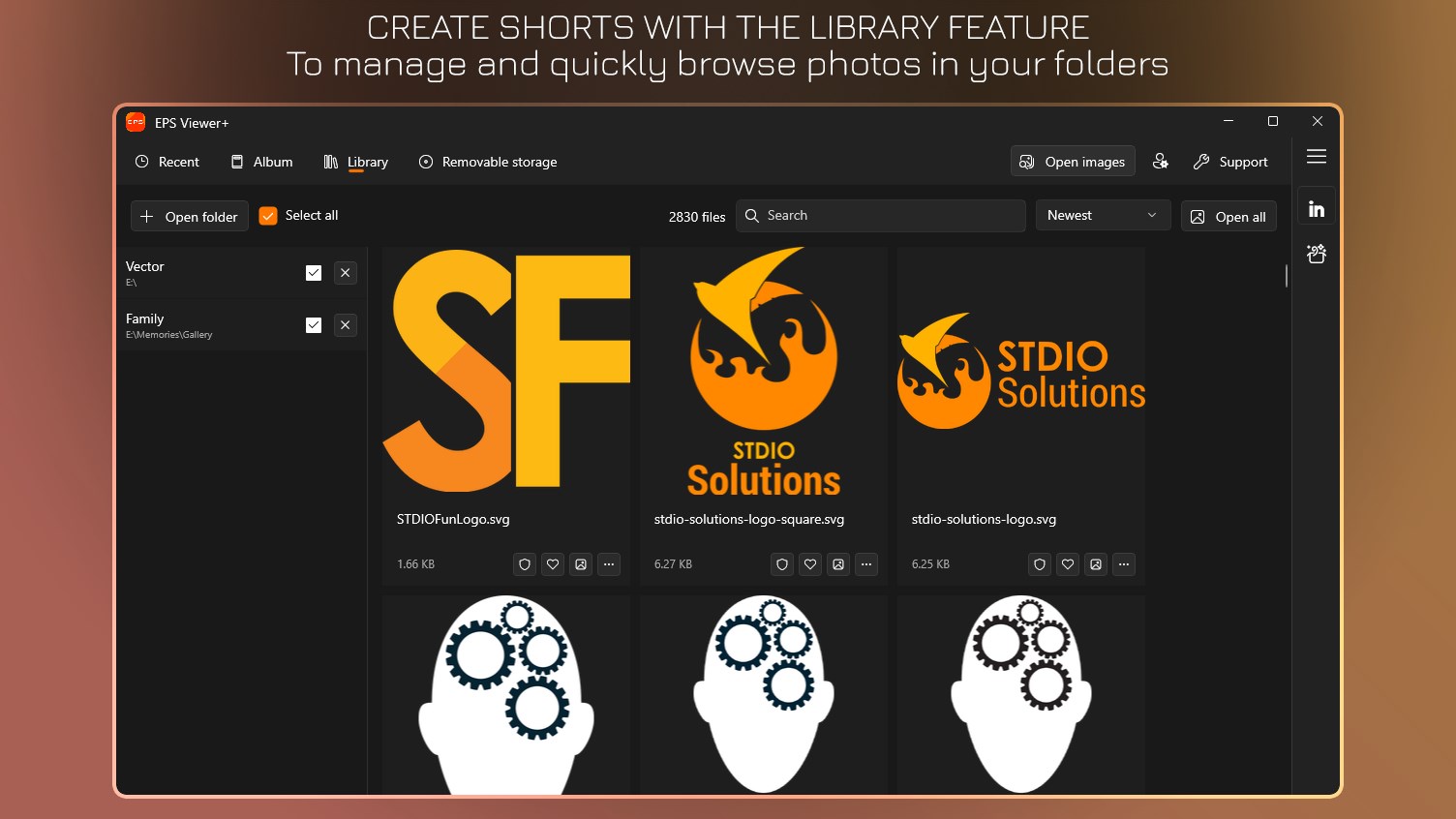The width and height of the screenshot is (1456, 819).
Task: Uncheck the Vector folder checkbox
Action: pyautogui.click(x=314, y=273)
